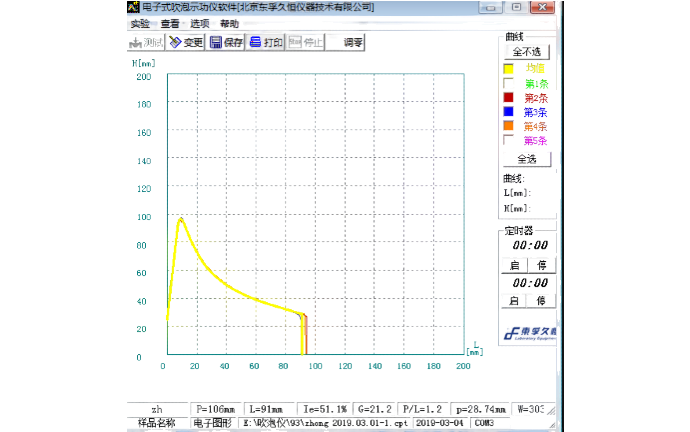The image size is (690, 432).
Task: Click the orange color swatch in the legend
Action: (x=508, y=127)
